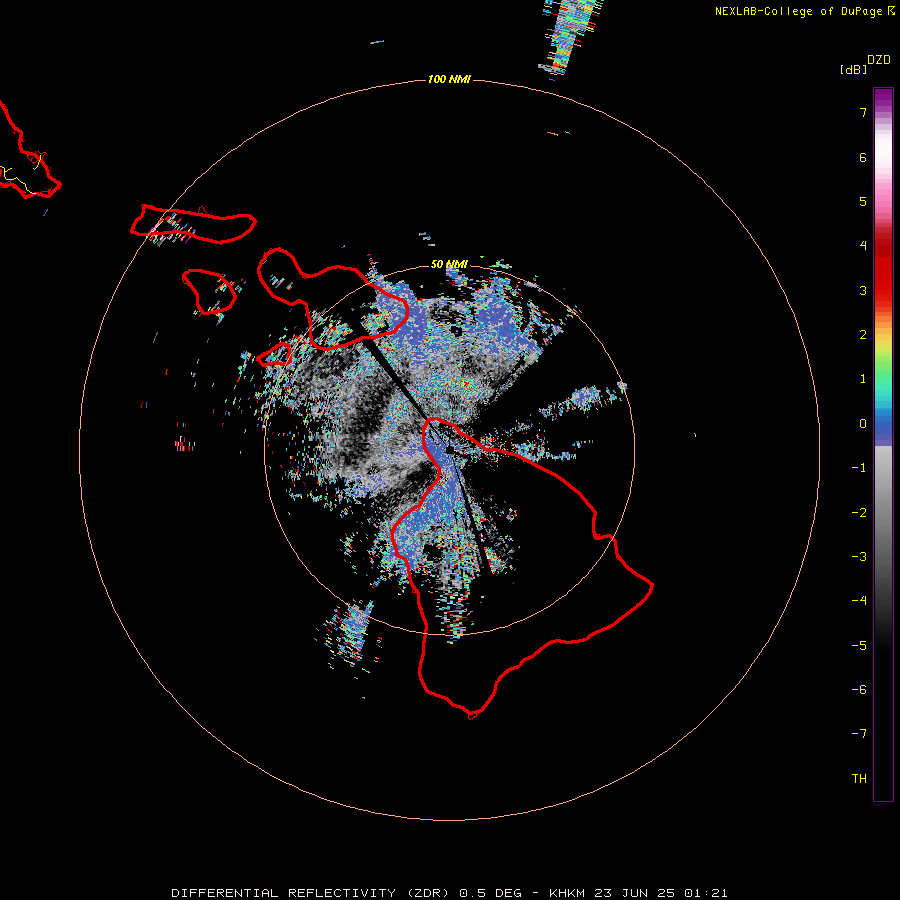The image size is (900, 900).
Task: Click the -3 value on the color scale
Action: tap(859, 557)
